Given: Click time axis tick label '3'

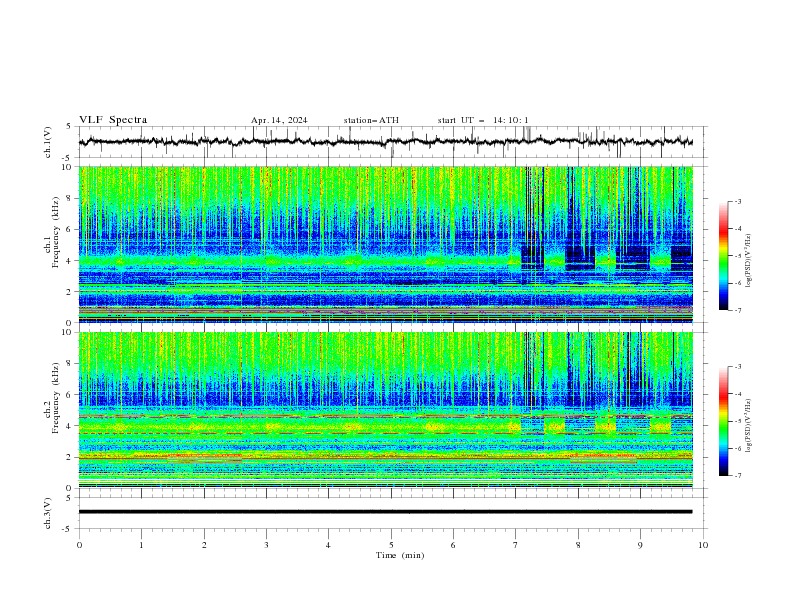Looking at the screenshot, I should tap(266, 545).
